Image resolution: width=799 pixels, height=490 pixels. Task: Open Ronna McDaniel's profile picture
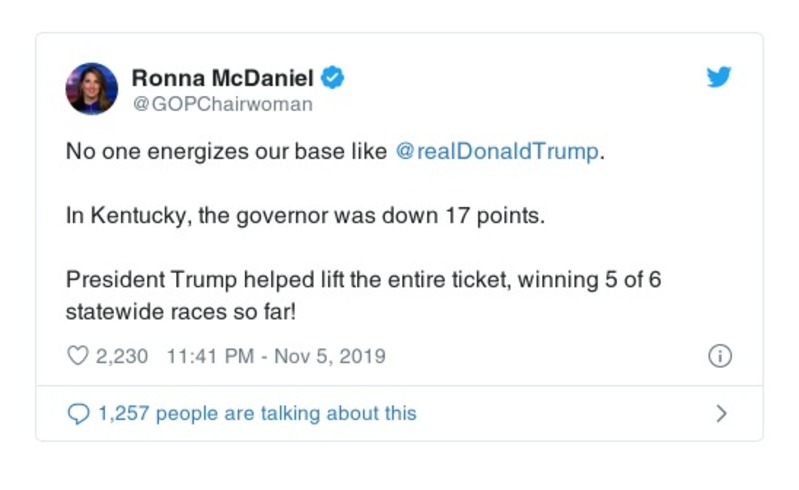pyautogui.click(x=92, y=88)
